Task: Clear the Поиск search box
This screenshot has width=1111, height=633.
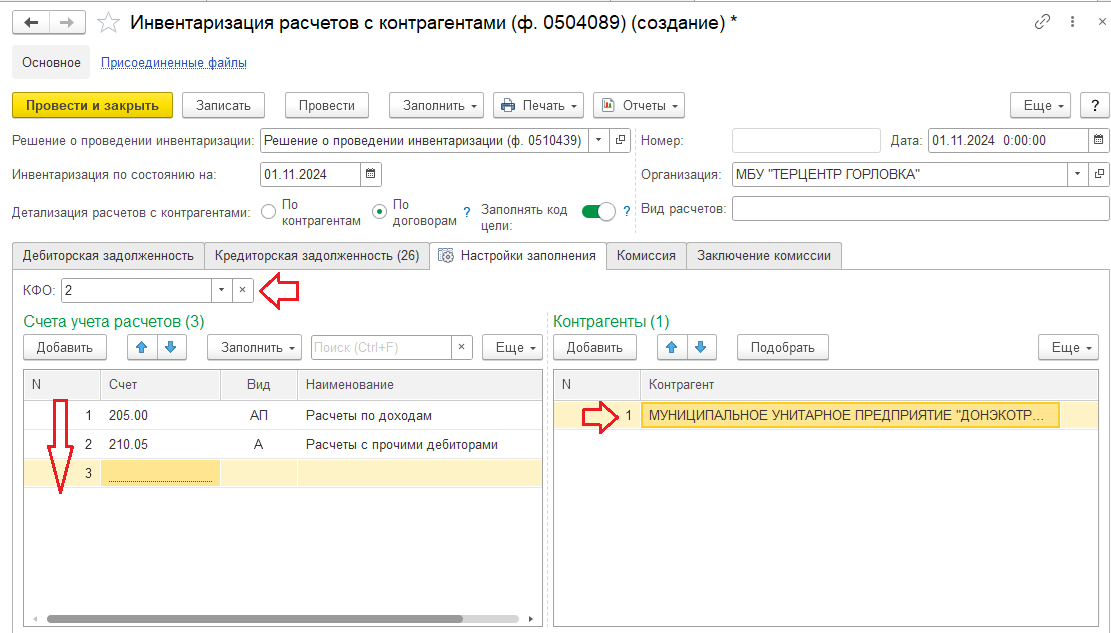Action: click(461, 347)
